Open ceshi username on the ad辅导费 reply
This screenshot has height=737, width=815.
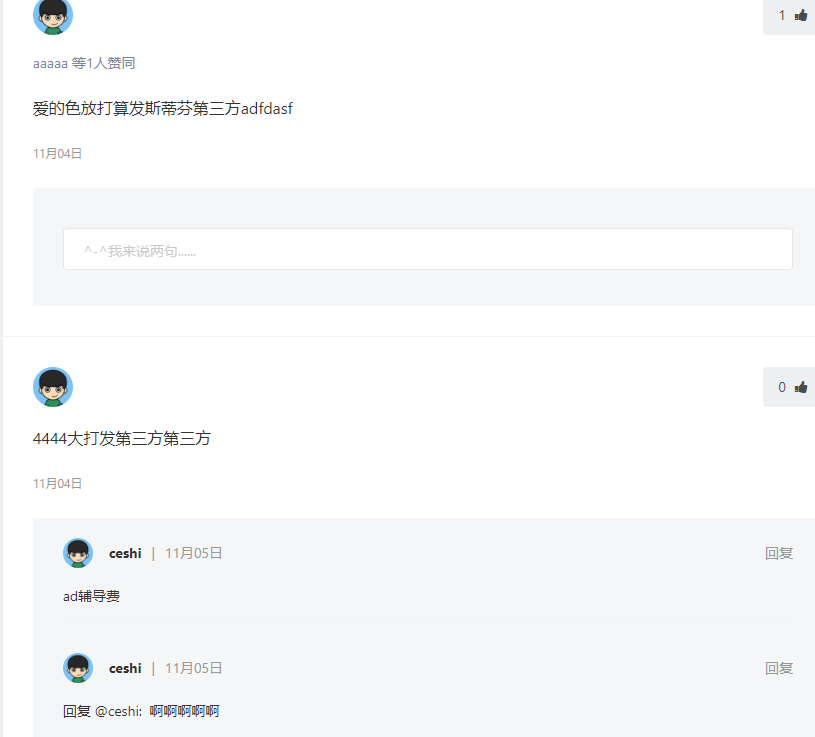pos(125,554)
